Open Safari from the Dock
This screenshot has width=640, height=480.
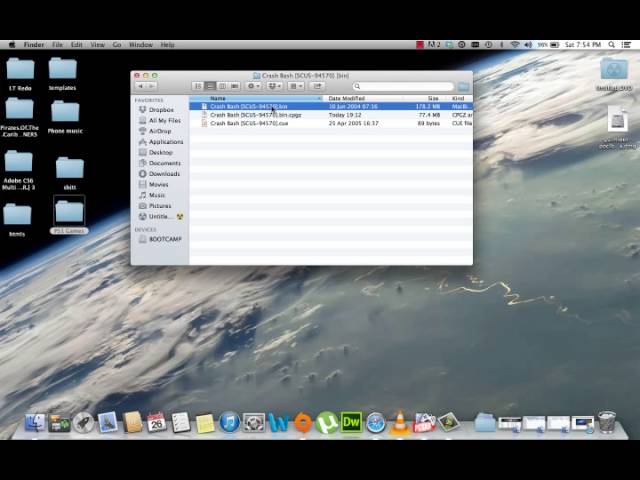(376, 422)
